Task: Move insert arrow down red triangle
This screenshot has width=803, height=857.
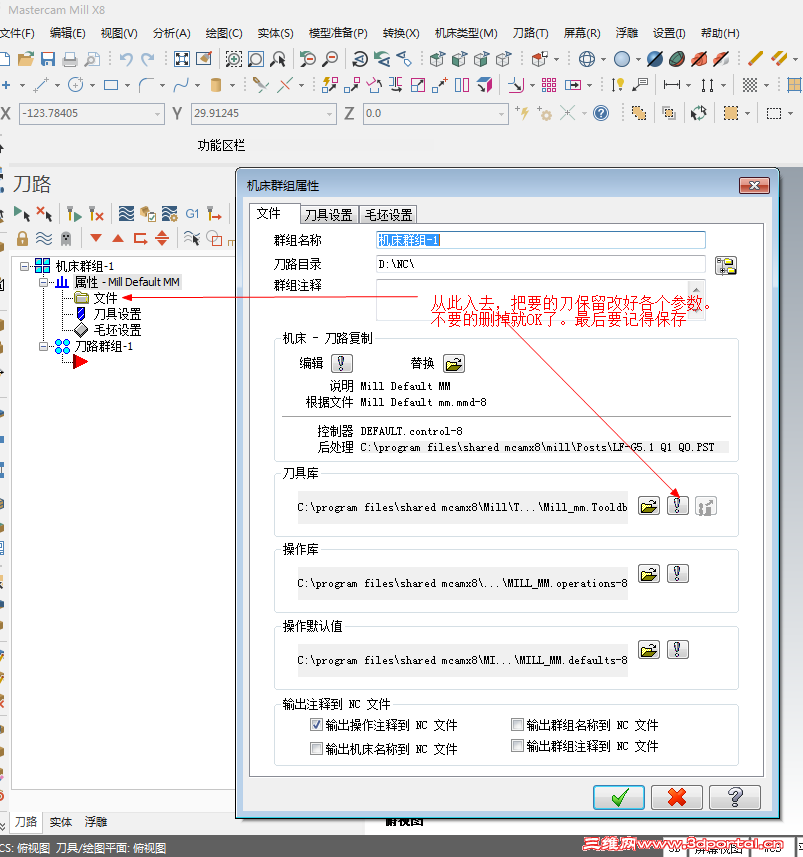Action: pyautogui.click(x=96, y=238)
